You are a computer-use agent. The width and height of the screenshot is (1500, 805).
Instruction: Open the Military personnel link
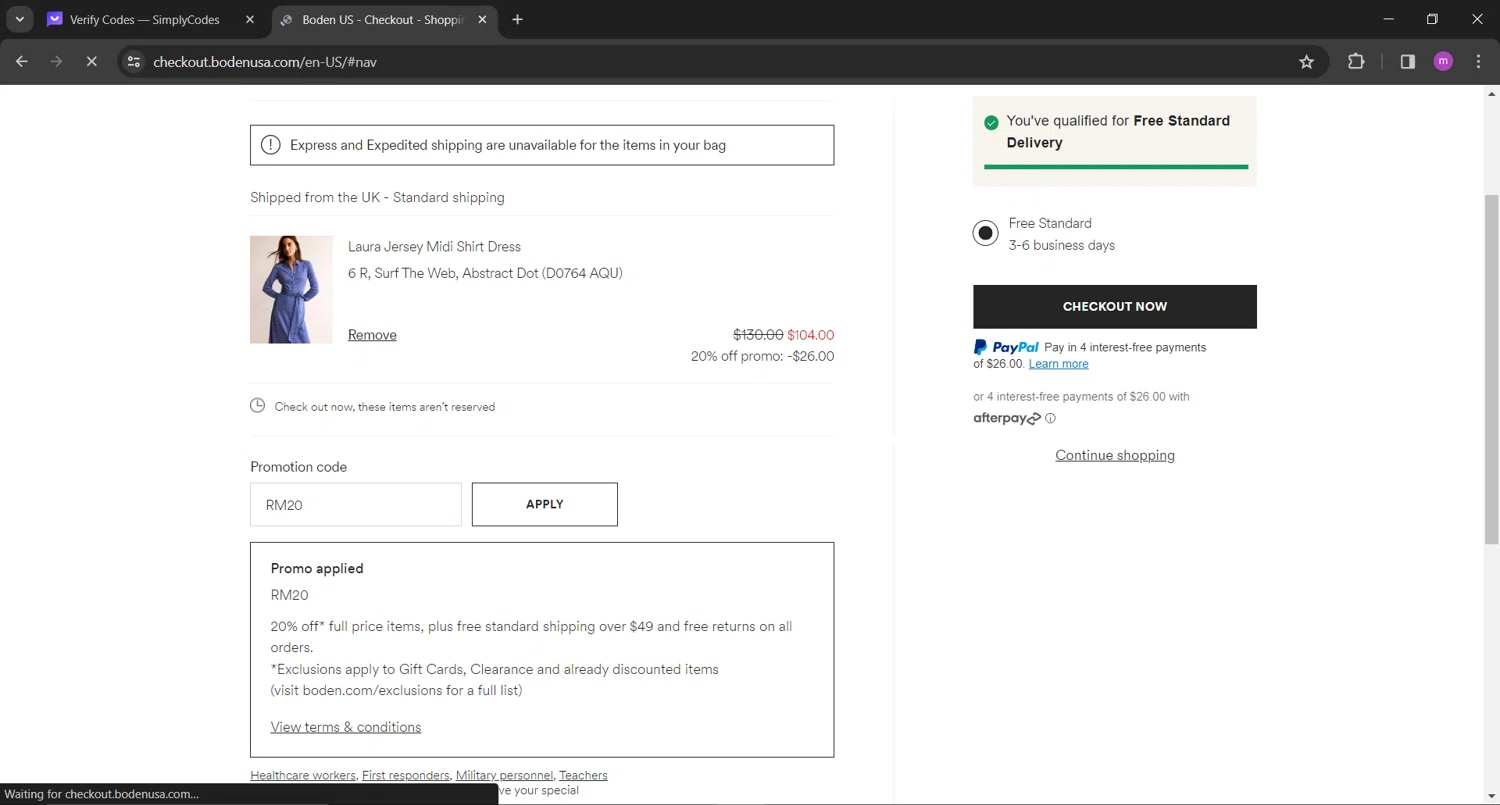point(504,775)
